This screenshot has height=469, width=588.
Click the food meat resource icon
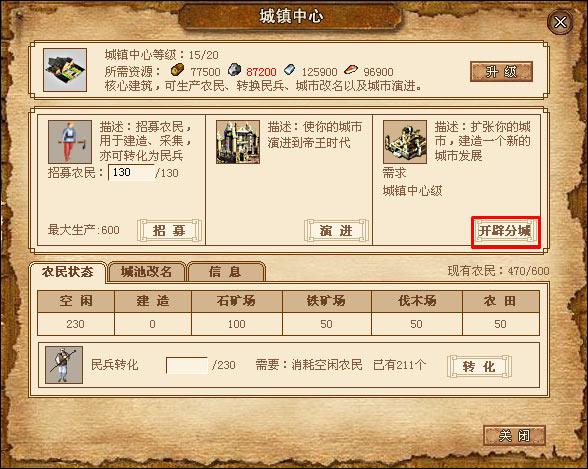pyautogui.click(x=351, y=70)
